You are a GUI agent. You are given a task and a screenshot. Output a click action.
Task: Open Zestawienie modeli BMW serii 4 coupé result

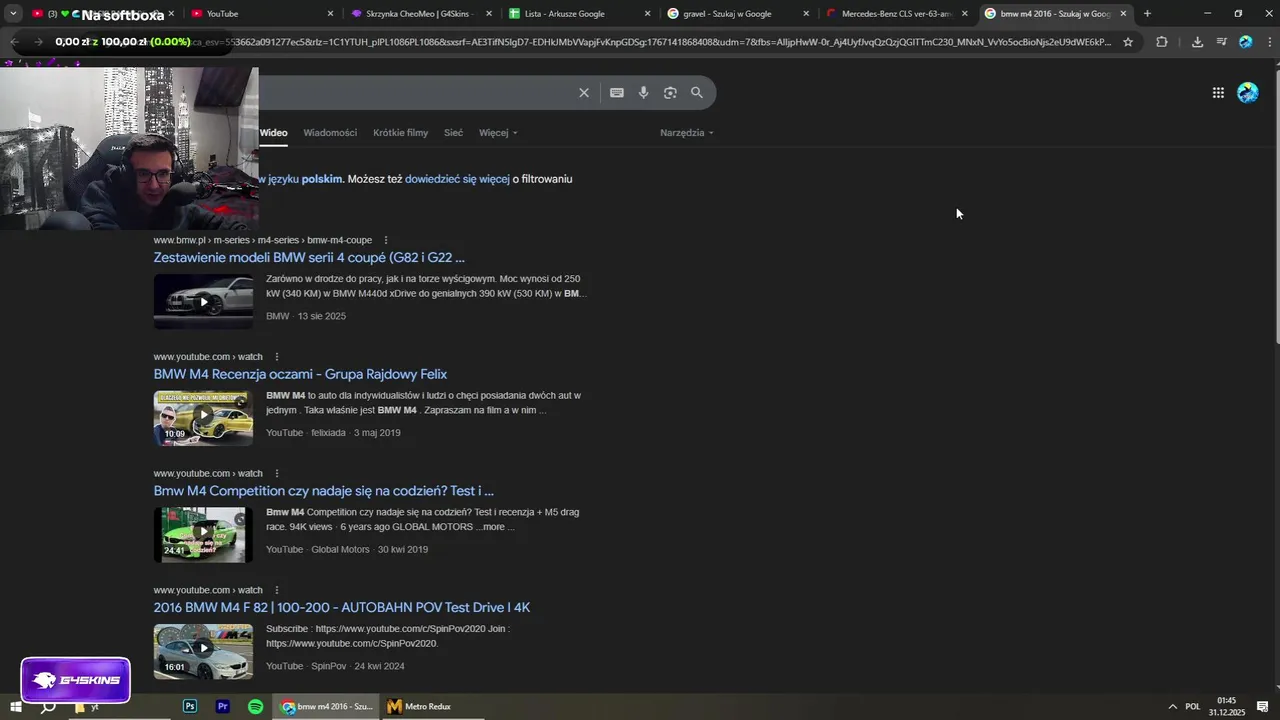(309, 258)
